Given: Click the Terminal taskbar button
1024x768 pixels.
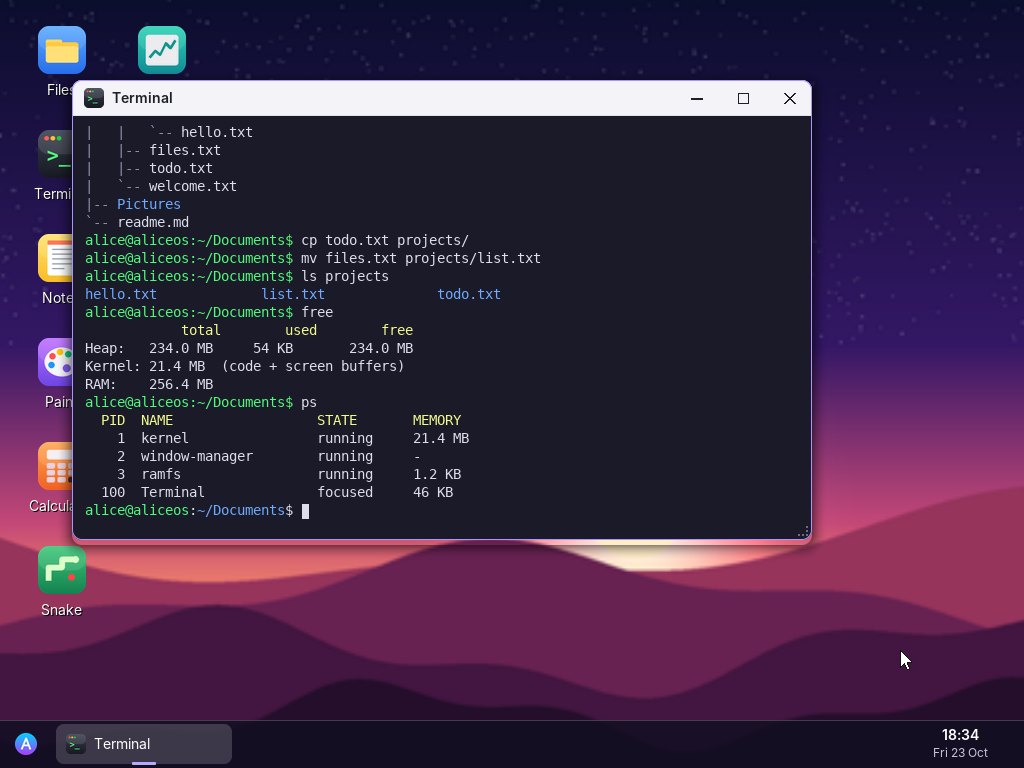Looking at the screenshot, I should pyautogui.click(x=144, y=744).
